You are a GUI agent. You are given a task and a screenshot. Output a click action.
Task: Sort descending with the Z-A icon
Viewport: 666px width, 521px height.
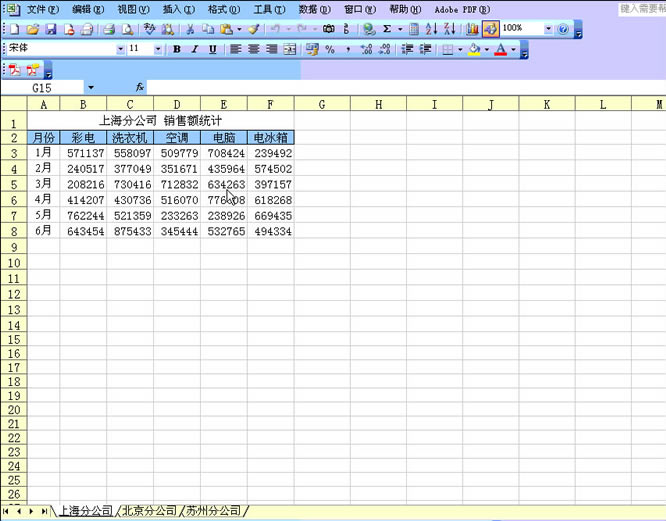(x=450, y=29)
